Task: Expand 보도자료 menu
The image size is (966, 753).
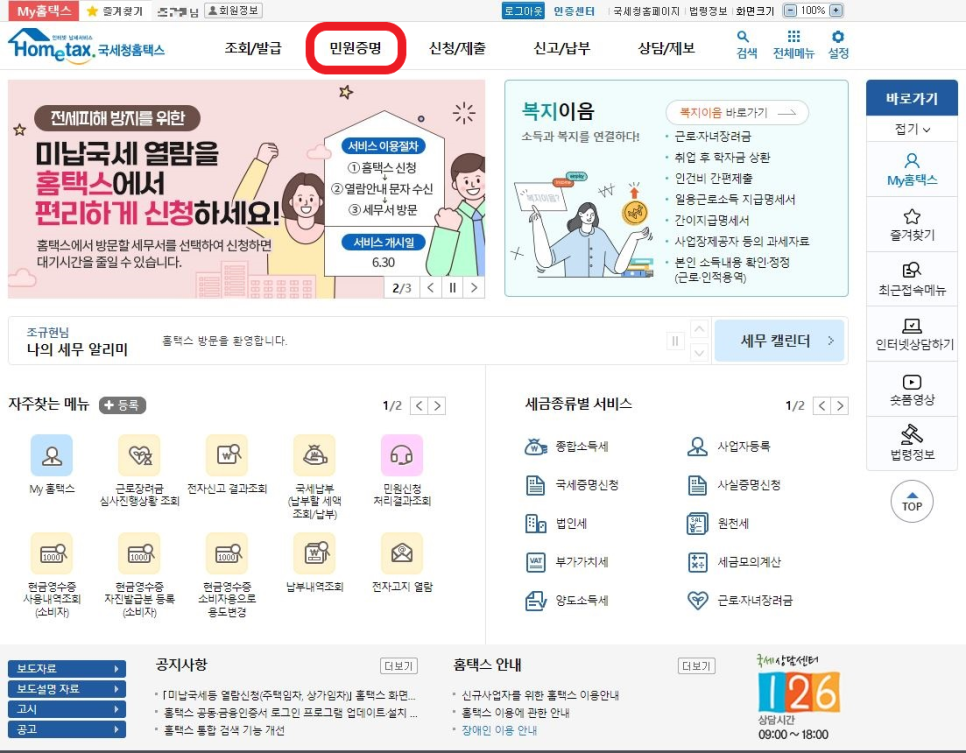Action: (67, 669)
